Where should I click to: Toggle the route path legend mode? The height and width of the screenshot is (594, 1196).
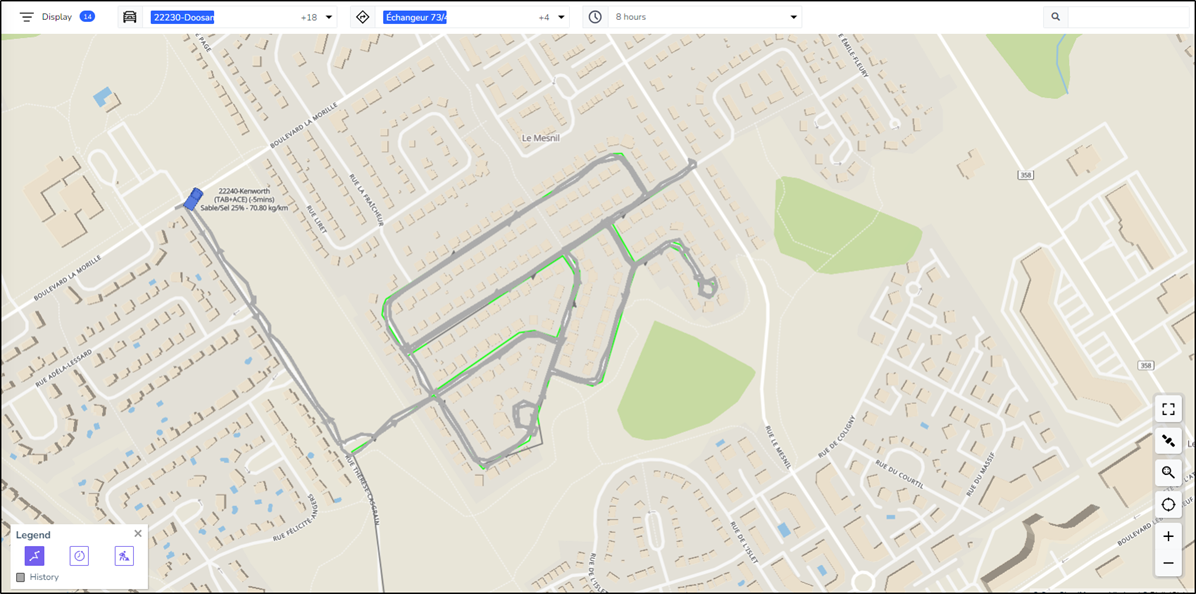coord(34,556)
